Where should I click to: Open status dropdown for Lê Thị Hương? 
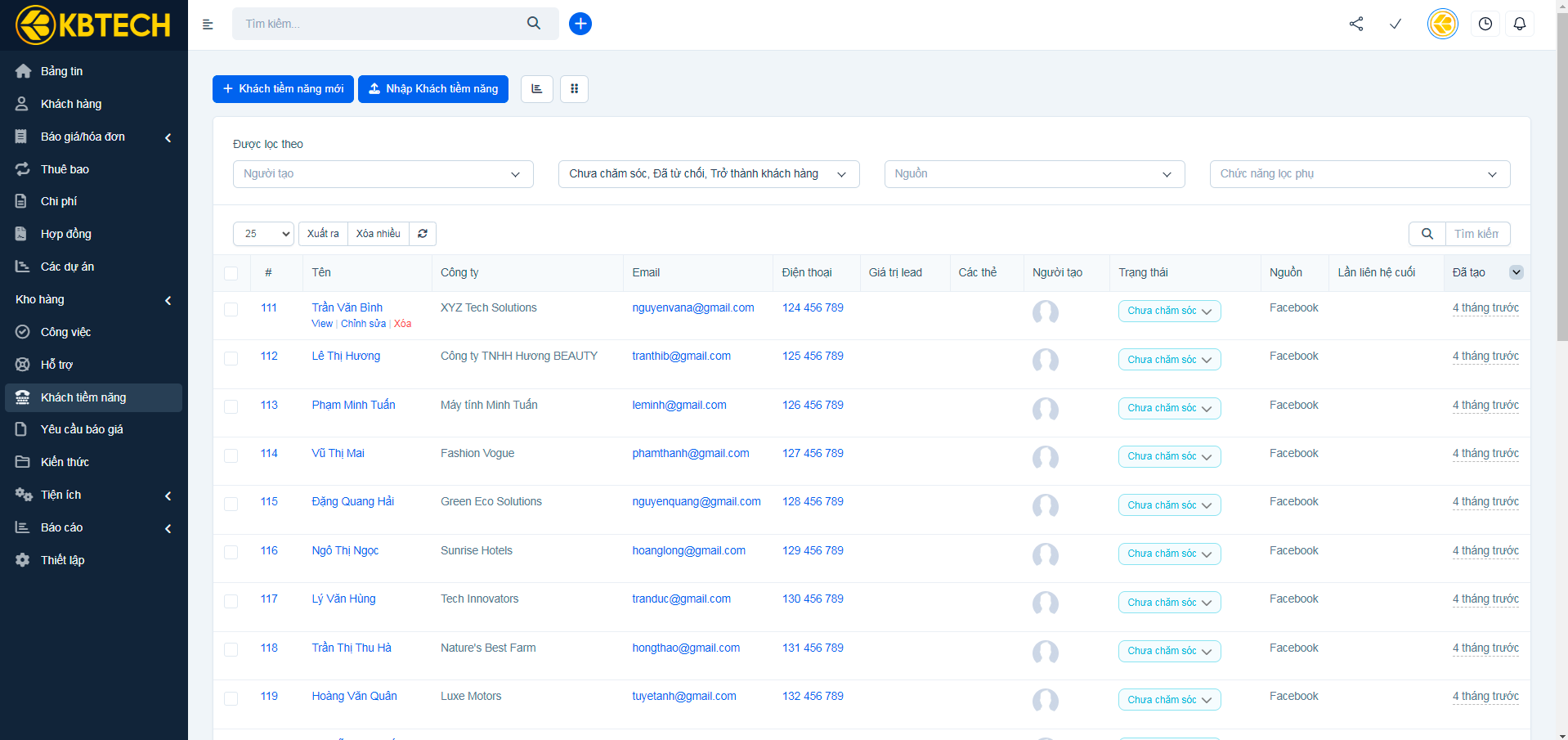[x=1168, y=360]
